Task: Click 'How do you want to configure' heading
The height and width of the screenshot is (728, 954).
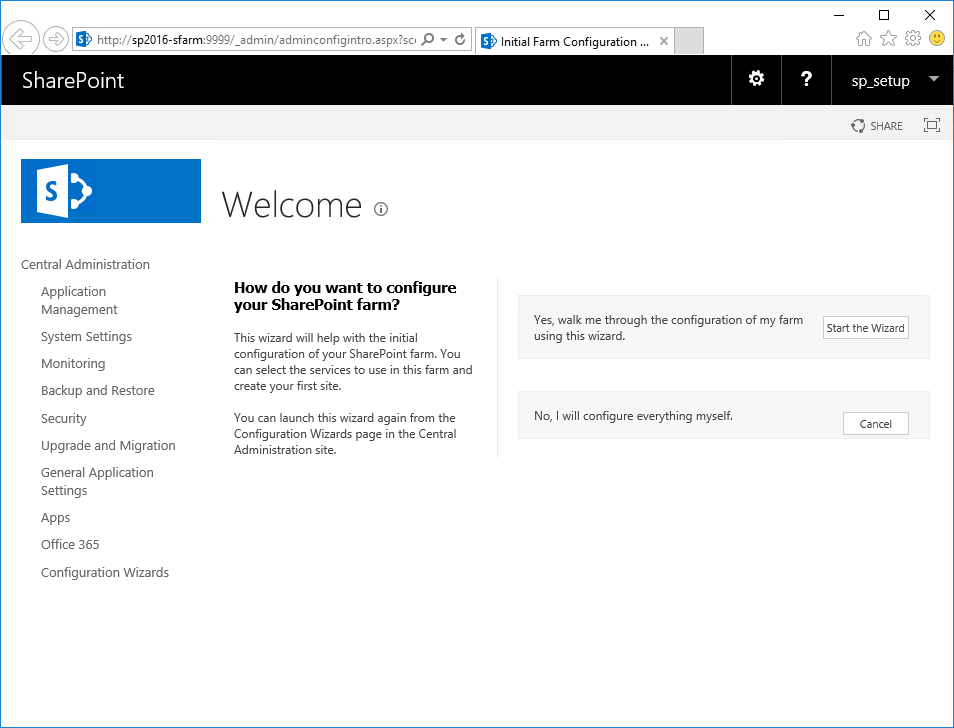Action: (x=345, y=296)
